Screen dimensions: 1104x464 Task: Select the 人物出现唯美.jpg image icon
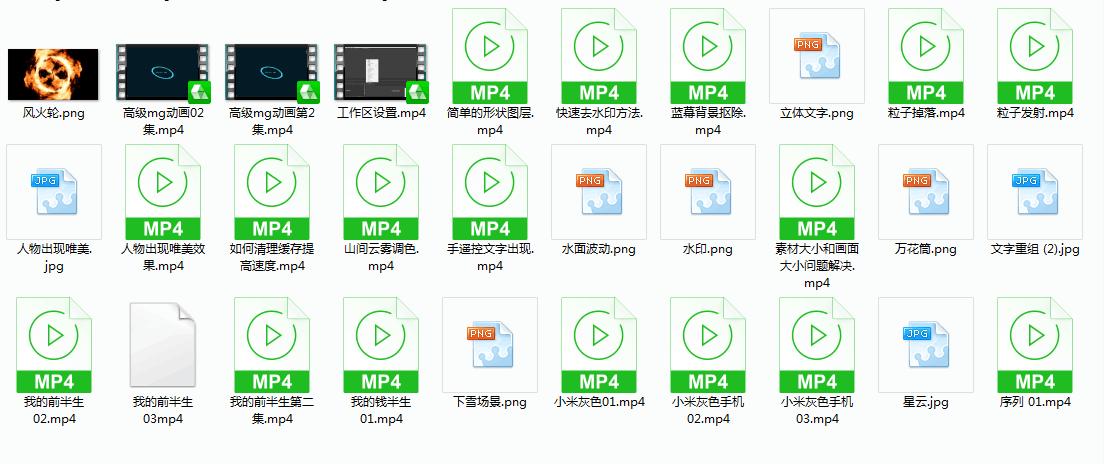click(54, 192)
